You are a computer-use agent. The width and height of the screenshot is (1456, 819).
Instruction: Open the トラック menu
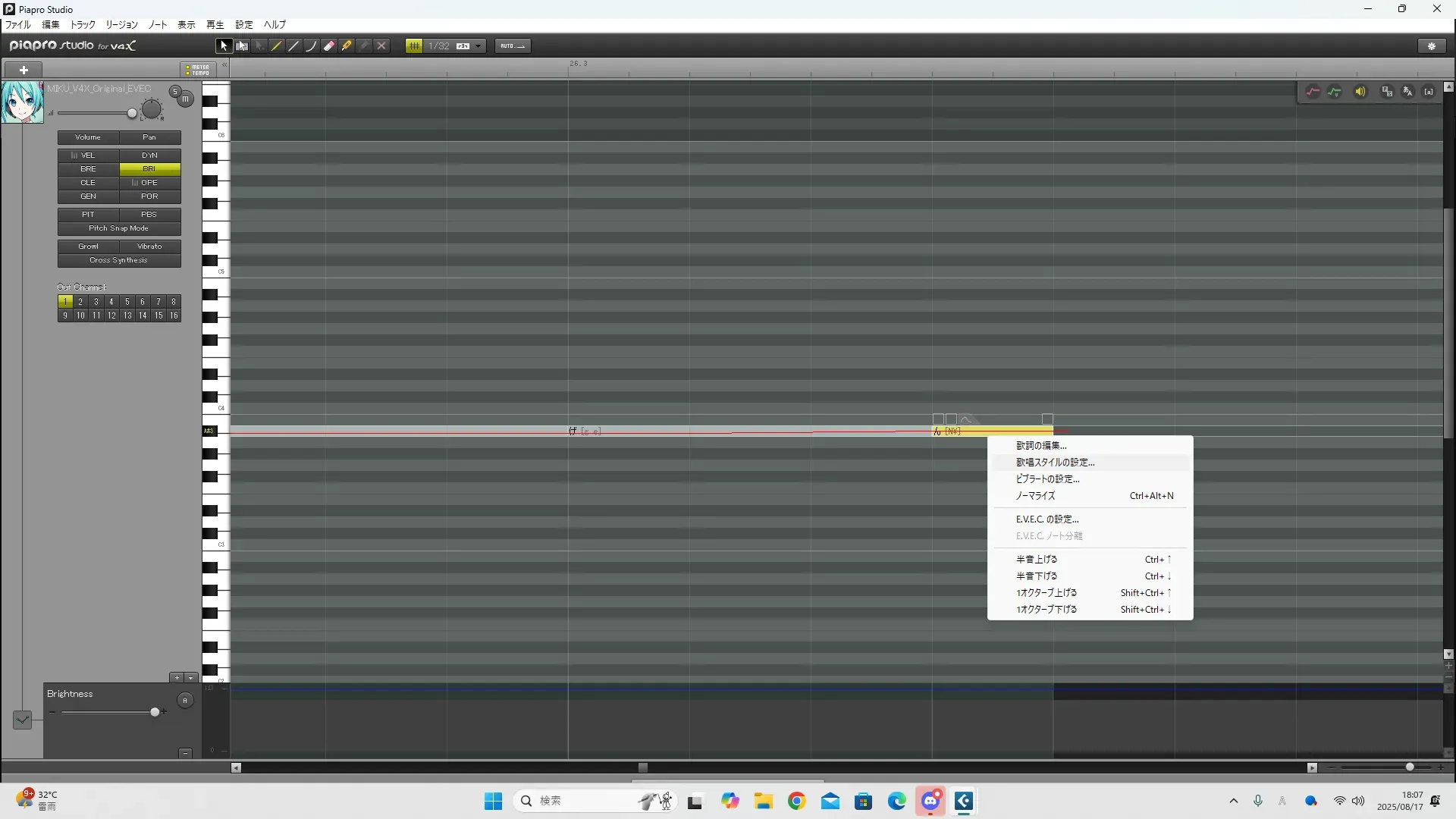(83, 25)
